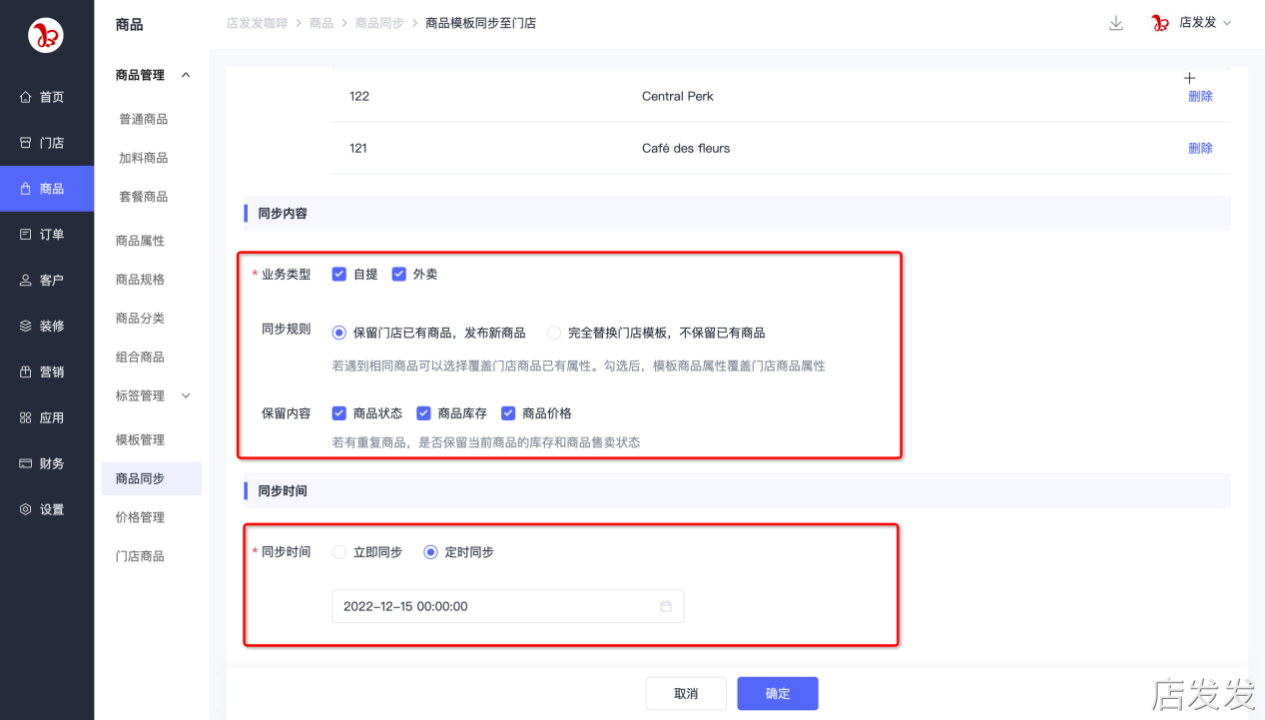Select the 立即同步 radio button
This screenshot has width=1265, height=720.
(x=339, y=552)
